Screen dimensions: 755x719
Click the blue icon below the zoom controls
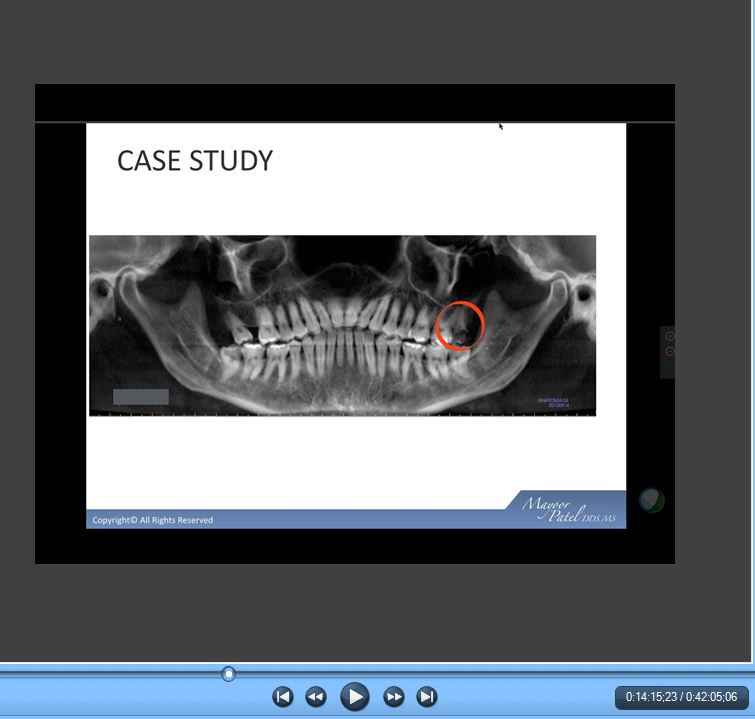click(669, 367)
